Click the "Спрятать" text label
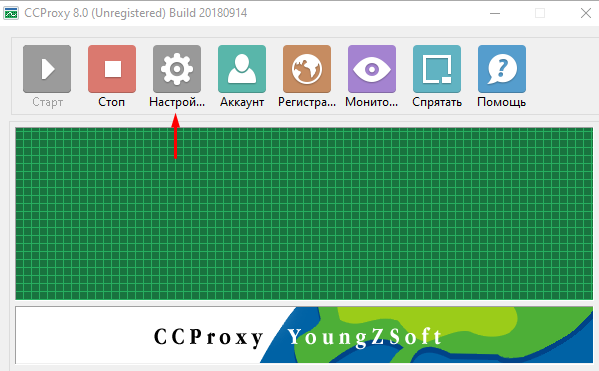This screenshot has width=599, height=371. click(437, 102)
